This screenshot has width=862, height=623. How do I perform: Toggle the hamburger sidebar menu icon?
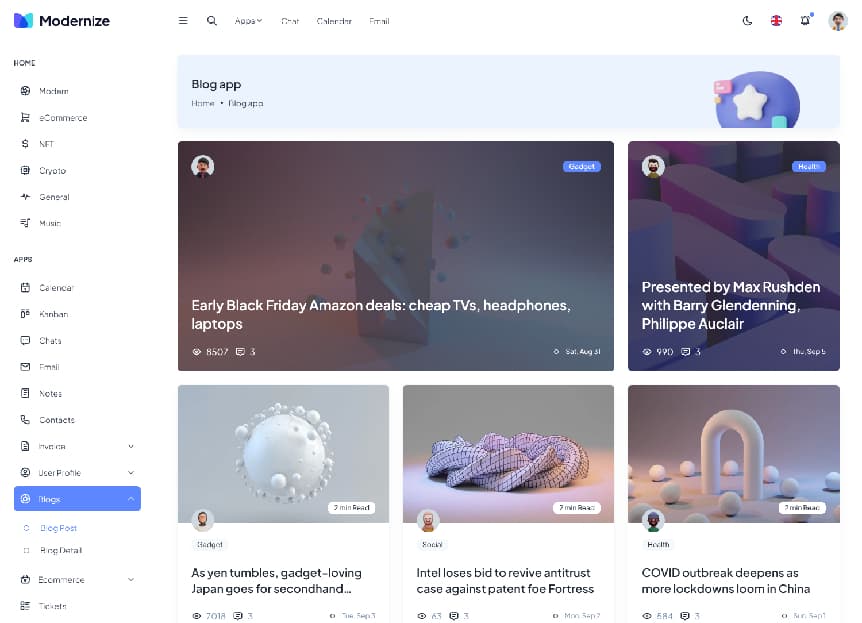click(183, 21)
